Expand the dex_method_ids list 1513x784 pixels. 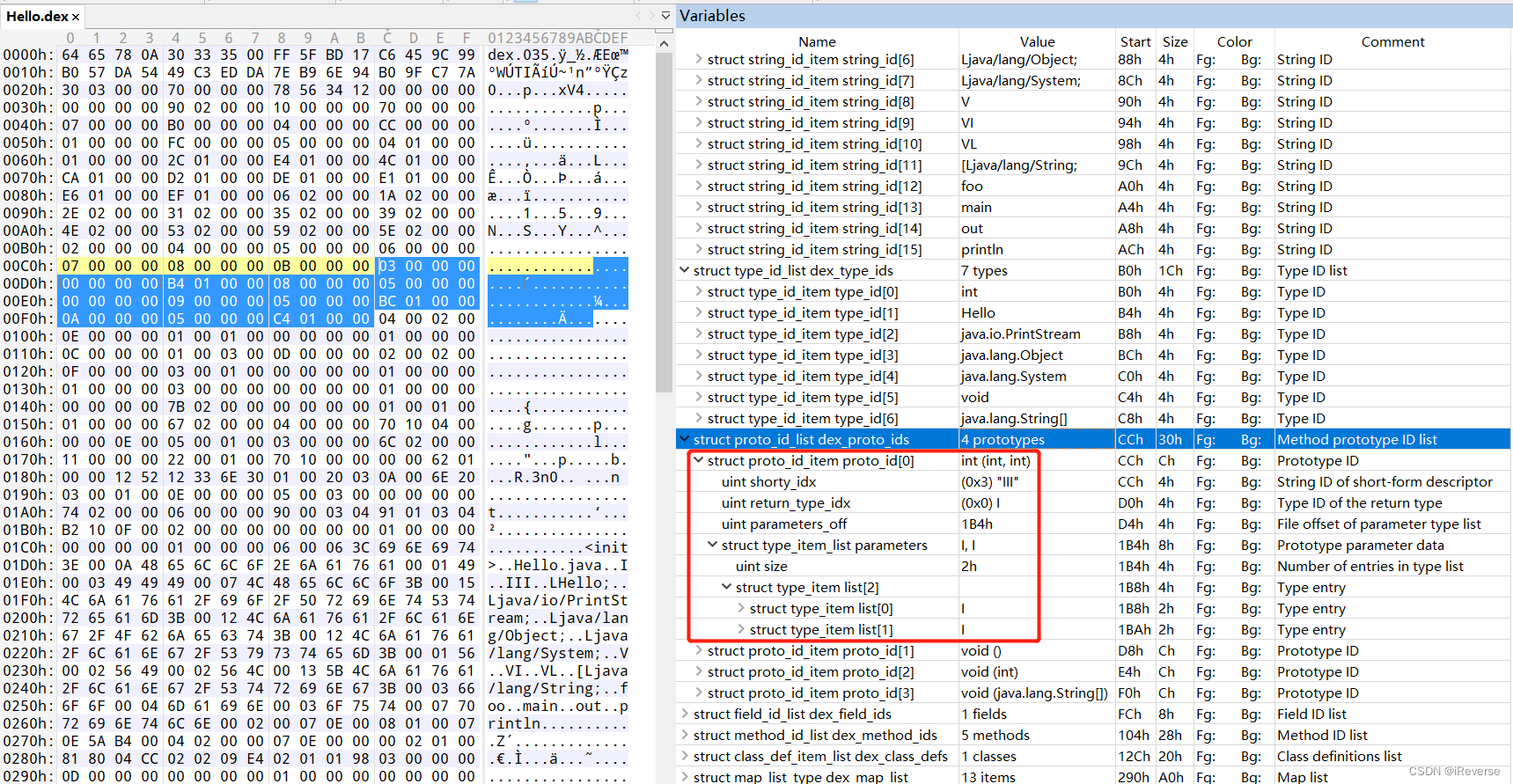click(685, 735)
